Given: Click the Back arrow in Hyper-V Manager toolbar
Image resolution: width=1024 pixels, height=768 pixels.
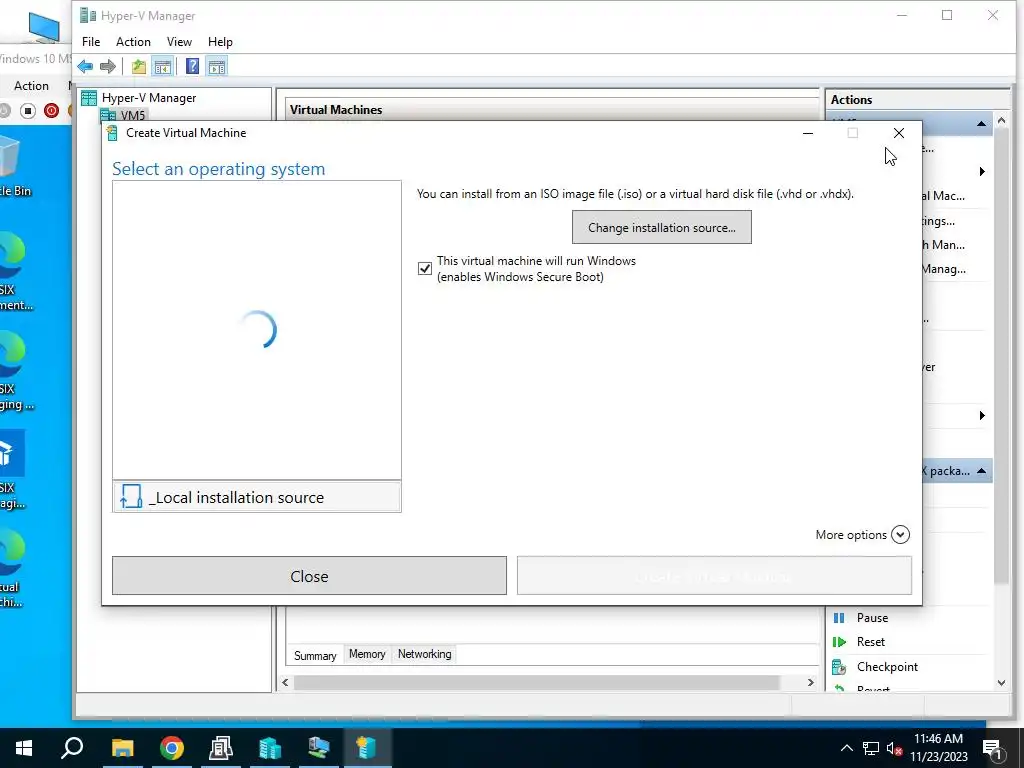Looking at the screenshot, I should coord(85,66).
